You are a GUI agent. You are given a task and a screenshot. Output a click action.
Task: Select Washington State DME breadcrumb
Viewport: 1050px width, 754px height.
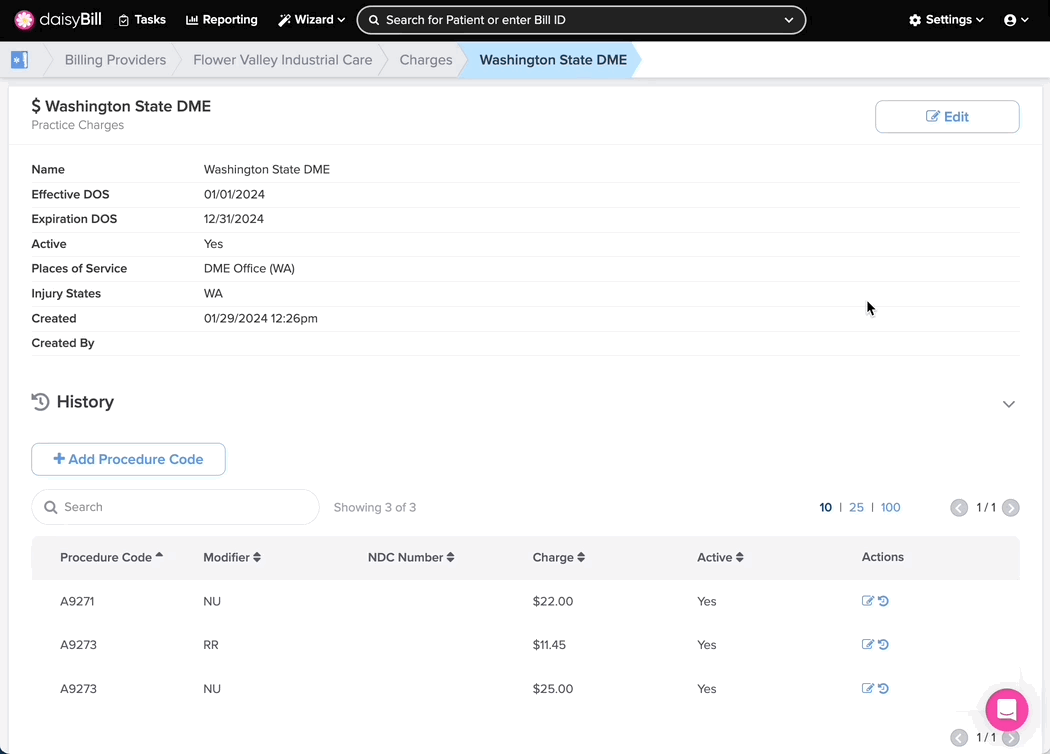click(x=553, y=60)
